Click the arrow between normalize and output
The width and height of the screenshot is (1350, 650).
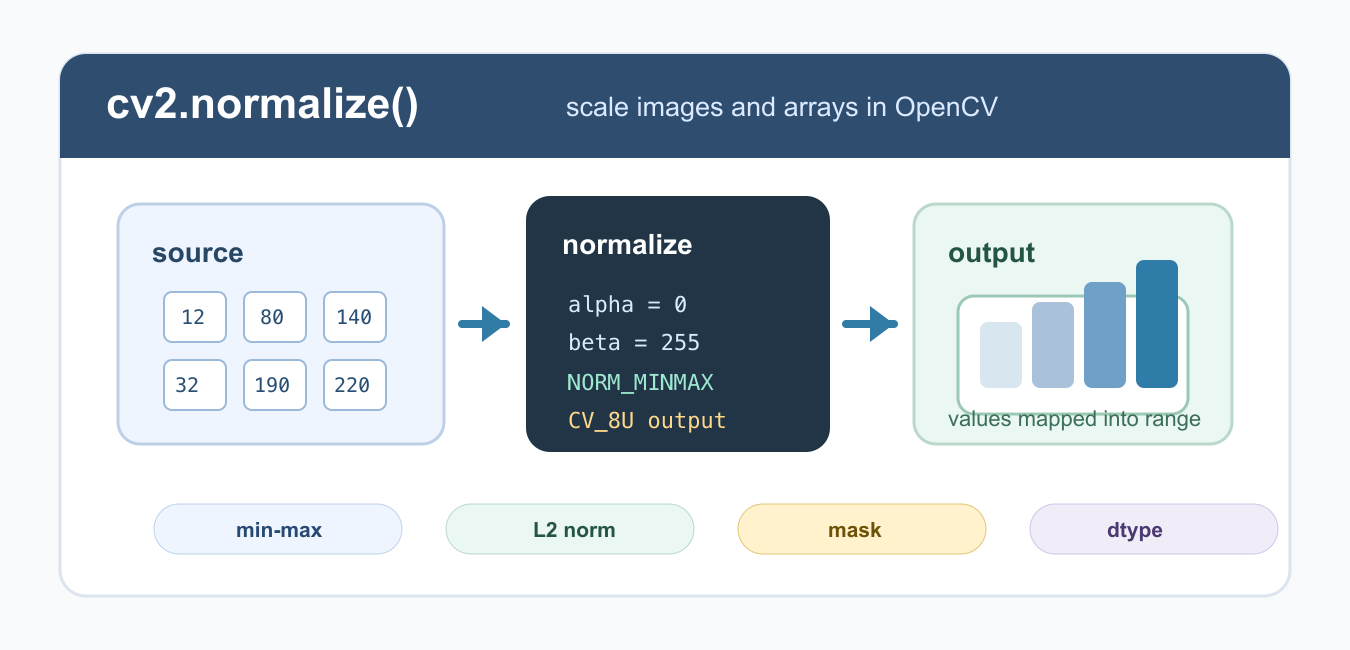point(869,324)
